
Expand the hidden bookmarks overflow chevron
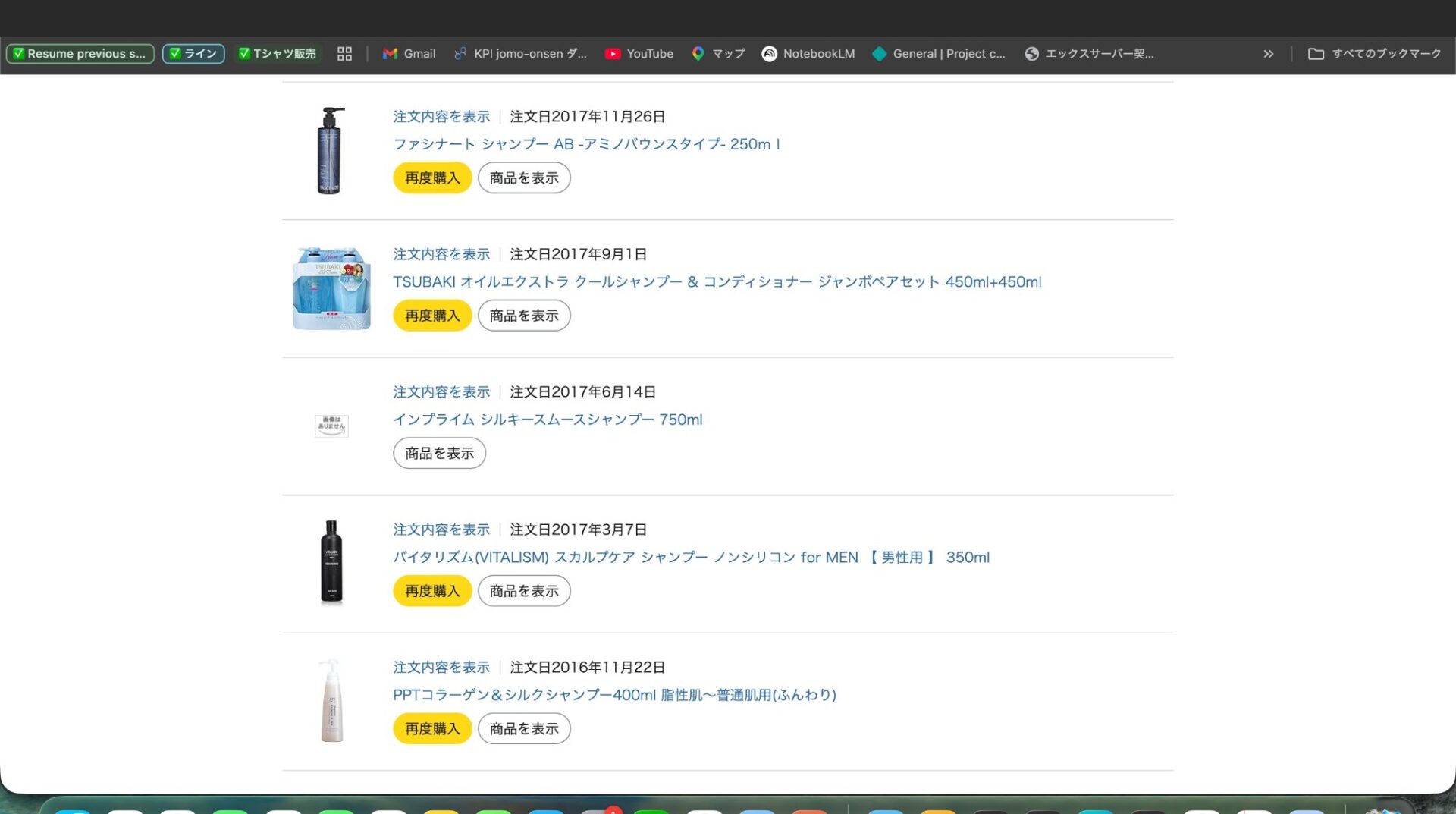(1269, 54)
